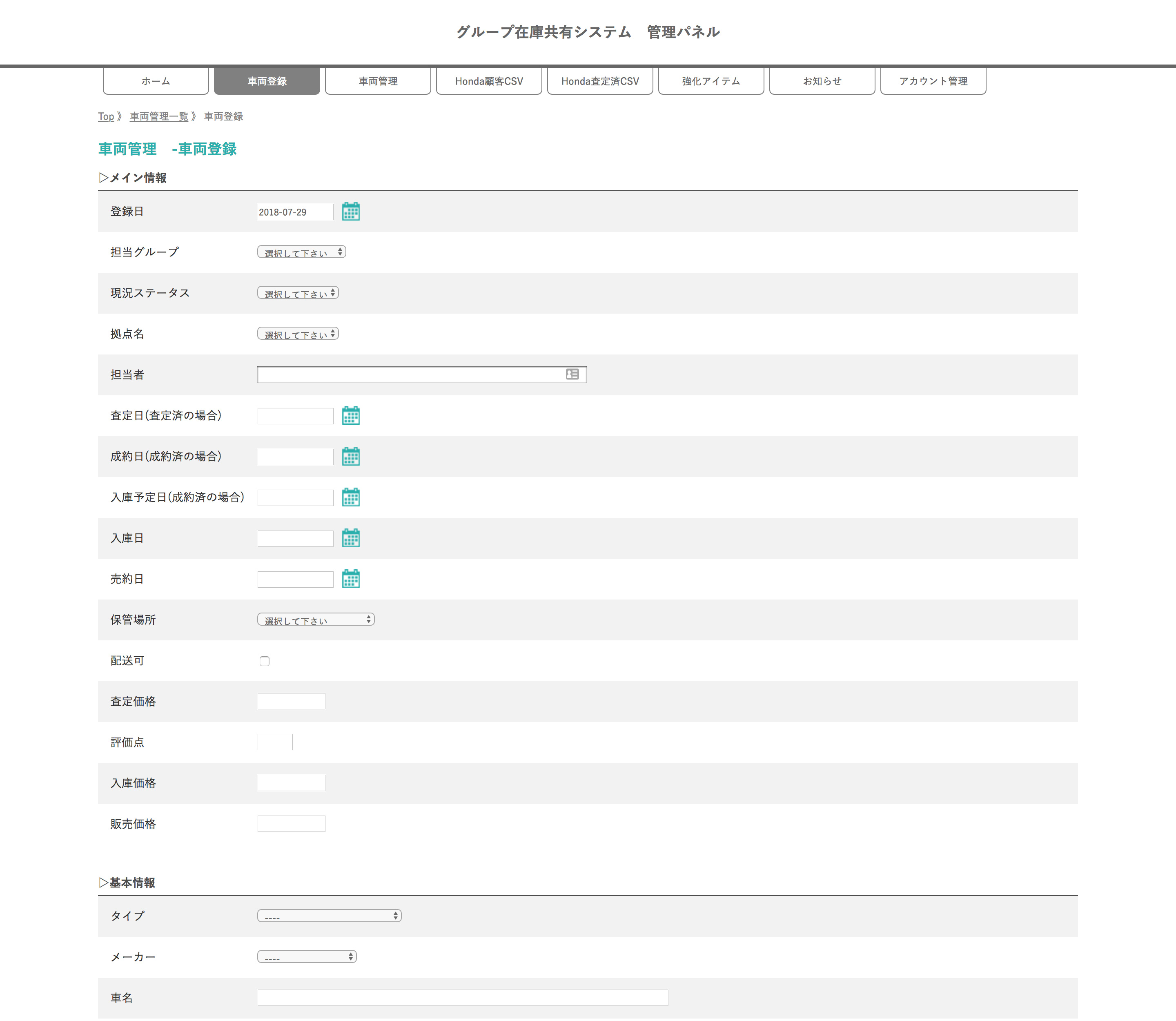Viewport: 1176px width, 1021px height.
Task: Switch to the 車両管理 tab
Action: (x=378, y=81)
